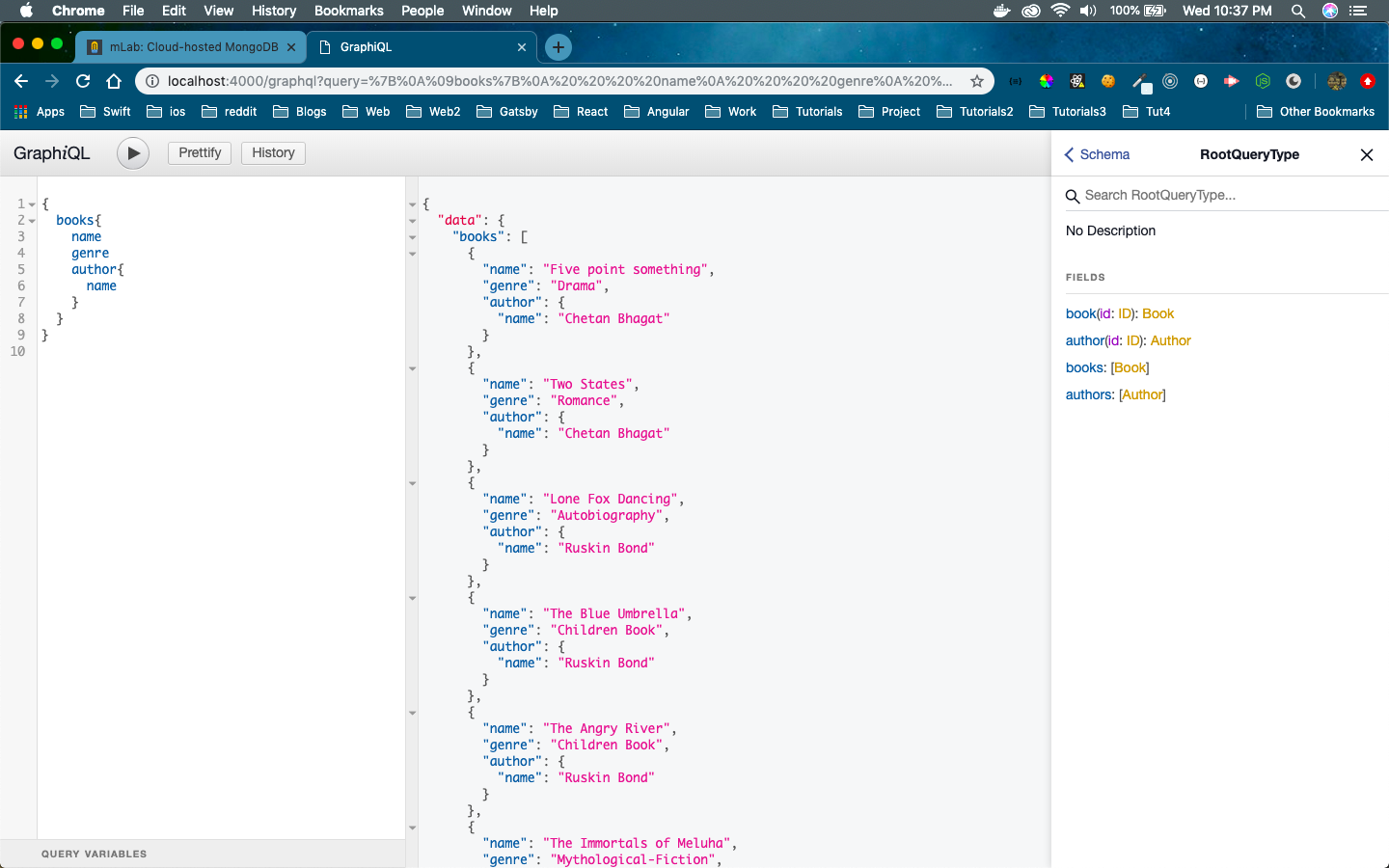
Task: Open the Window menu
Action: tap(486, 11)
